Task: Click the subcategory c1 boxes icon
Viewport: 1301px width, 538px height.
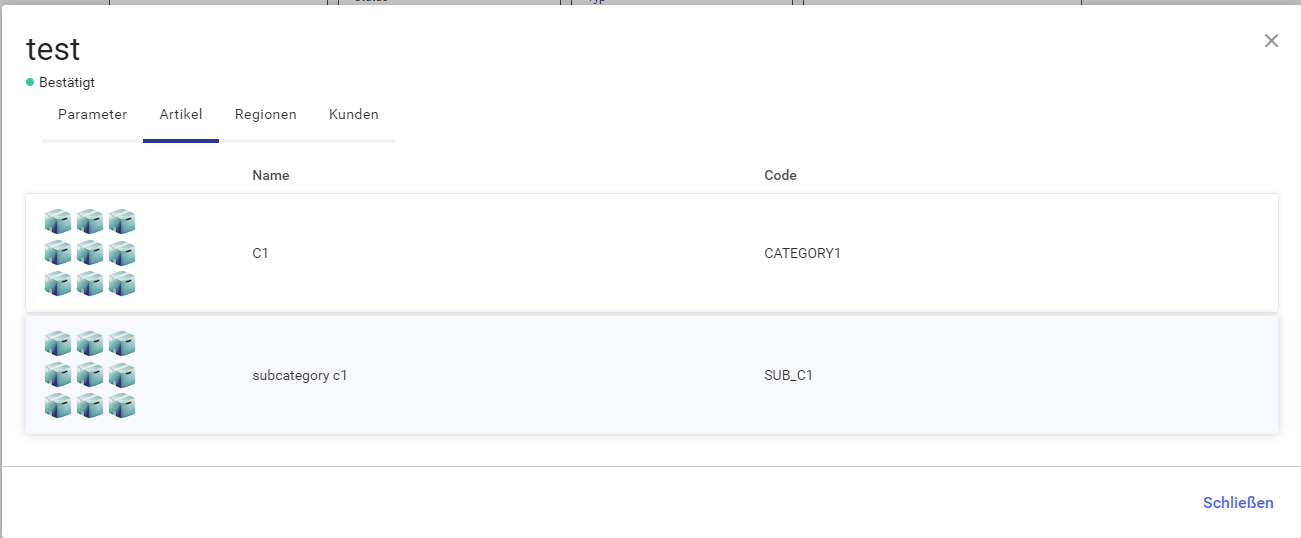Action: [x=90, y=375]
